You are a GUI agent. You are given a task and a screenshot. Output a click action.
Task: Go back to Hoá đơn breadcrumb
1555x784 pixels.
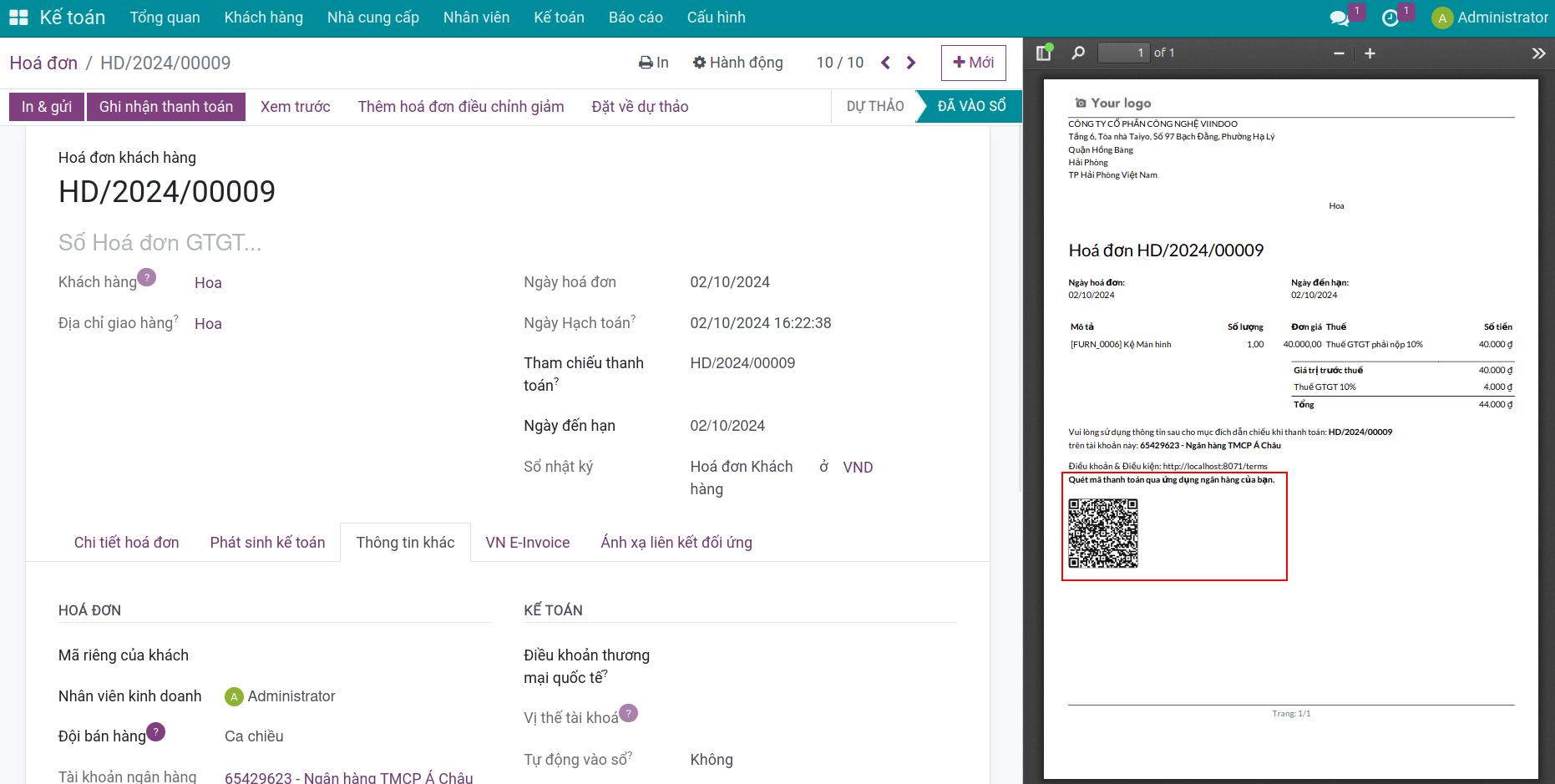[x=43, y=63]
